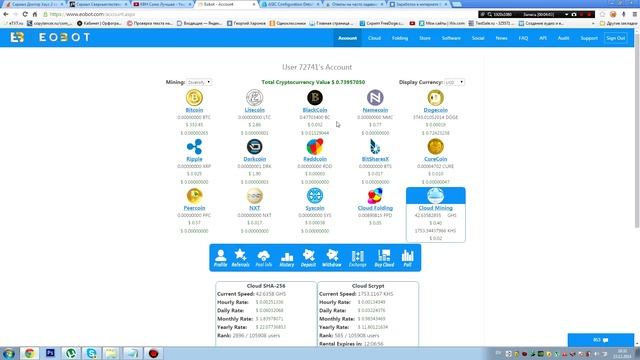640x360 pixels.
Task: Open the Cloud nav item
Action: click(x=374, y=38)
